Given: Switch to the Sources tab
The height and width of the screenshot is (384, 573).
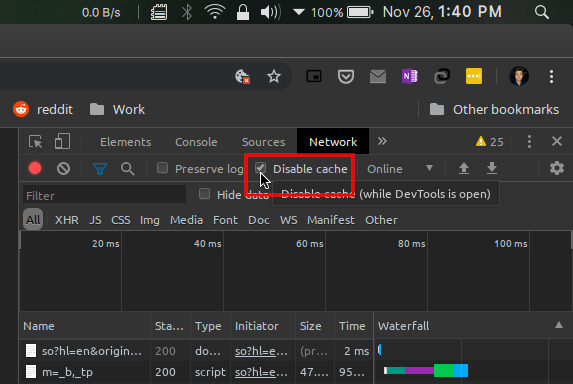Looking at the screenshot, I should [x=263, y=142].
